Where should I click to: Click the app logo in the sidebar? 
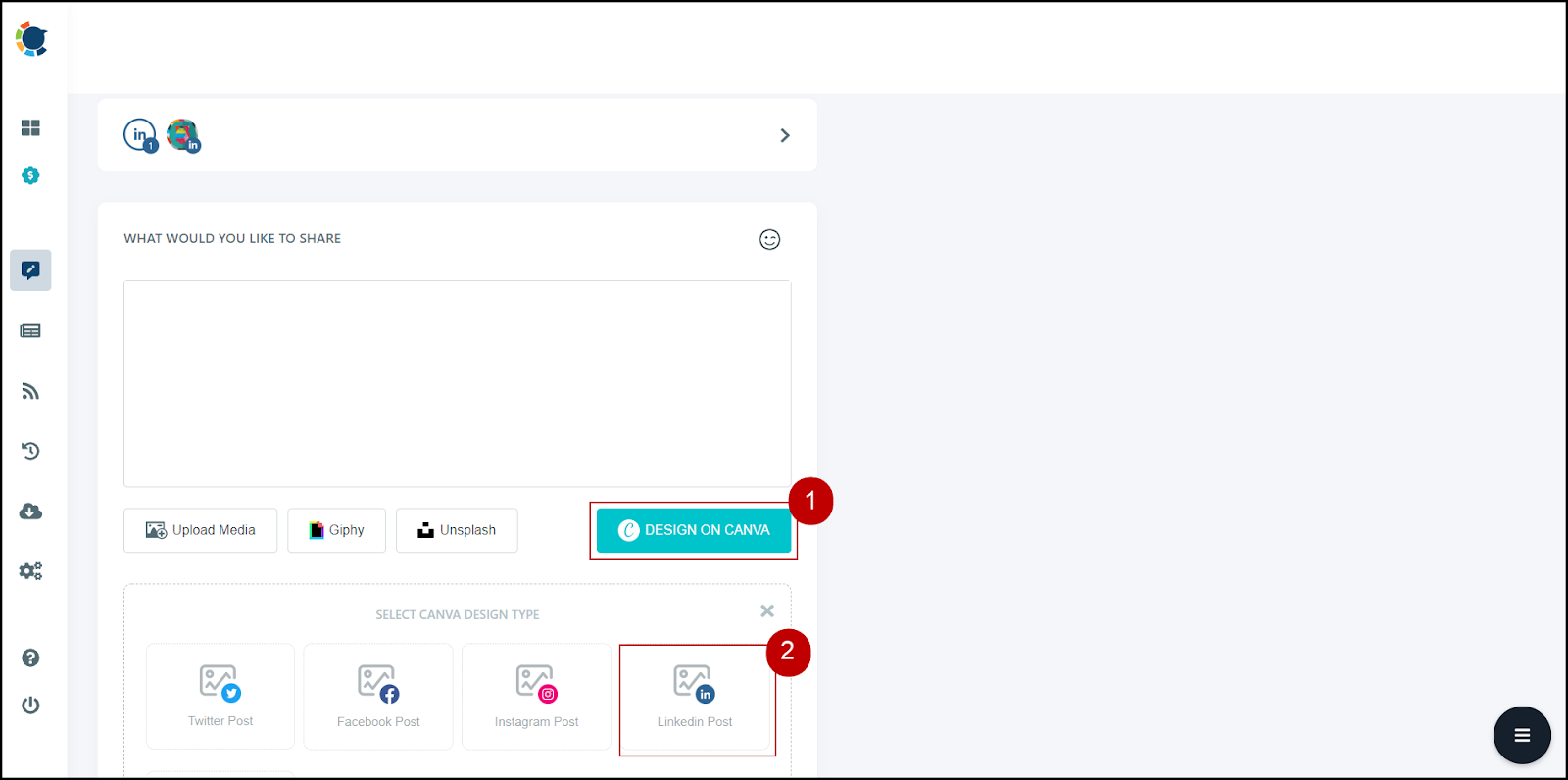coord(31,39)
